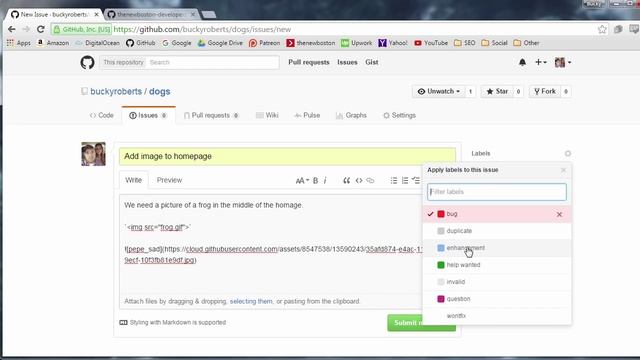Go to Issues in top navigation
640x360 pixels.
click(347, 62)
